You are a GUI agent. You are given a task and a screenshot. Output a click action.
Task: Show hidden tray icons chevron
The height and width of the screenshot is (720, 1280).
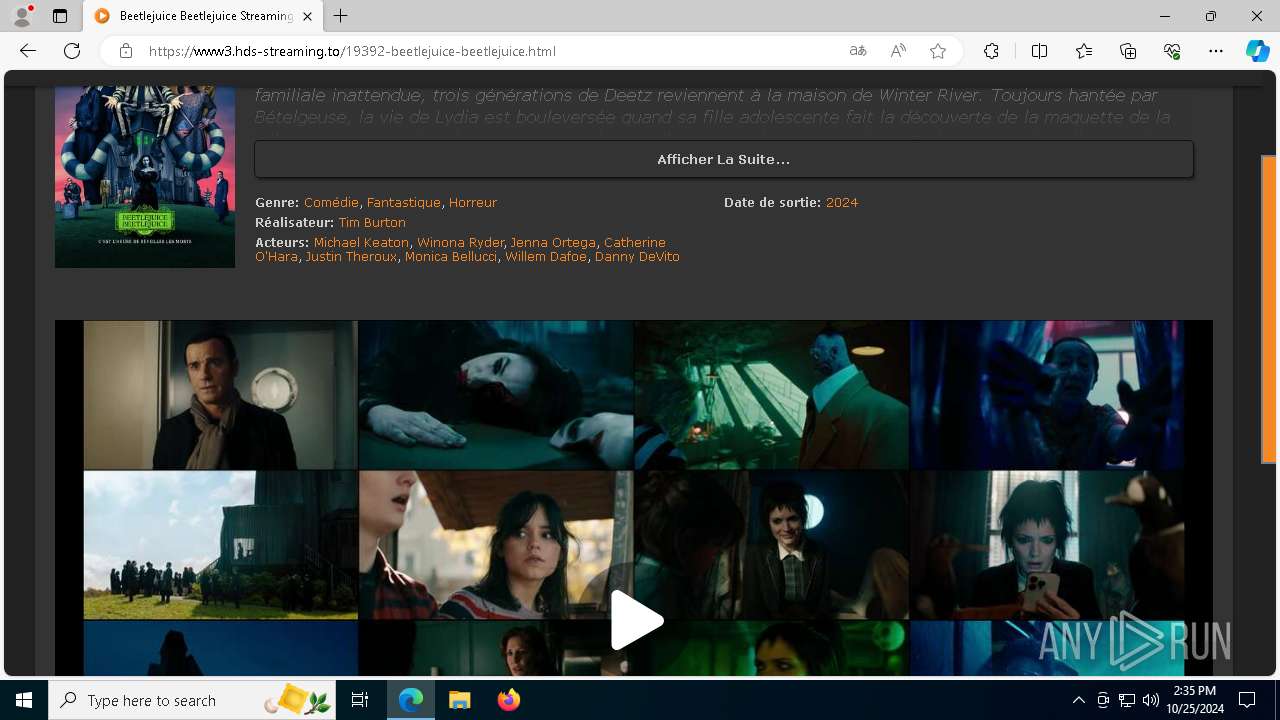click(1078, 700)
